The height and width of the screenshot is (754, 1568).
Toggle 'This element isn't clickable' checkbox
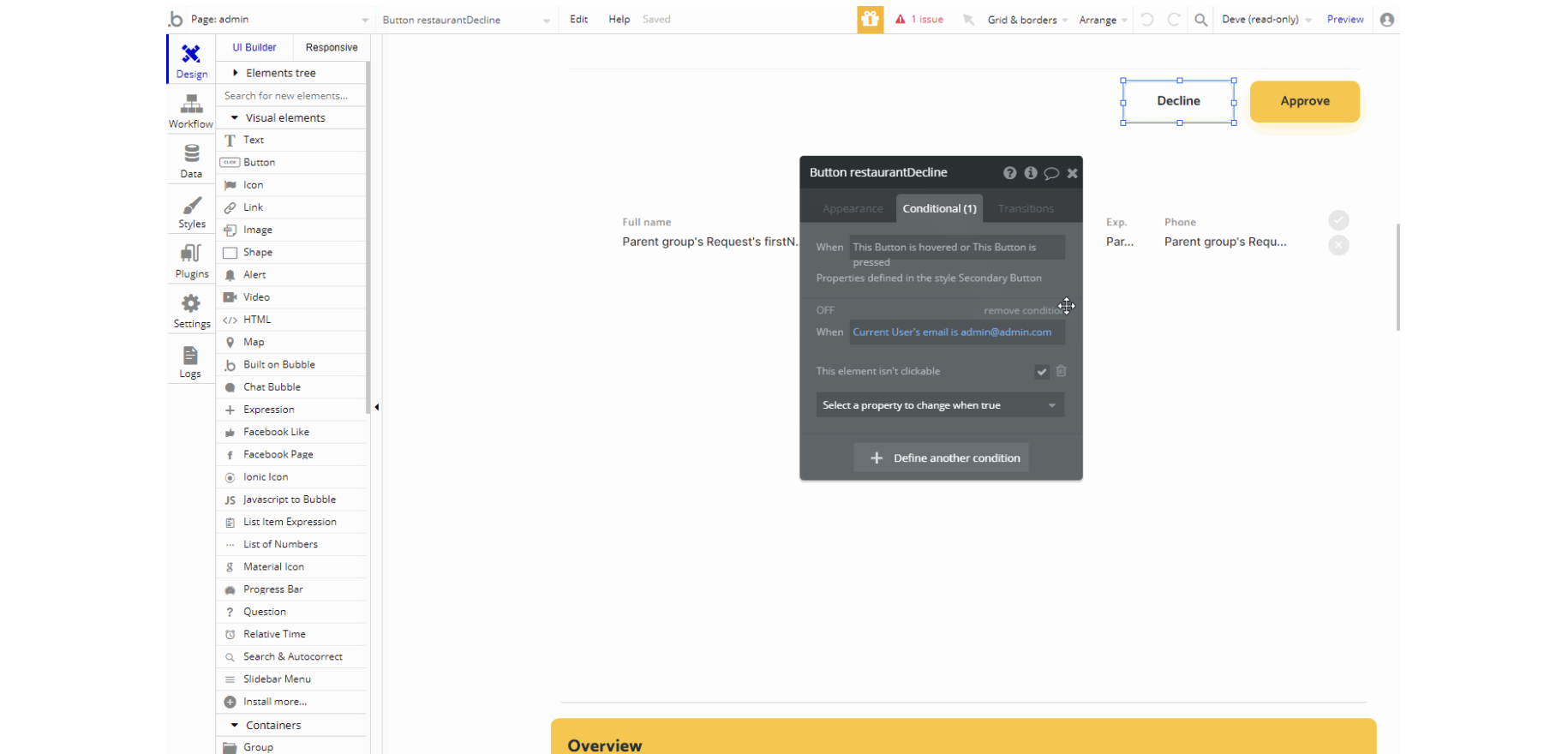[x=1041, y=371]
